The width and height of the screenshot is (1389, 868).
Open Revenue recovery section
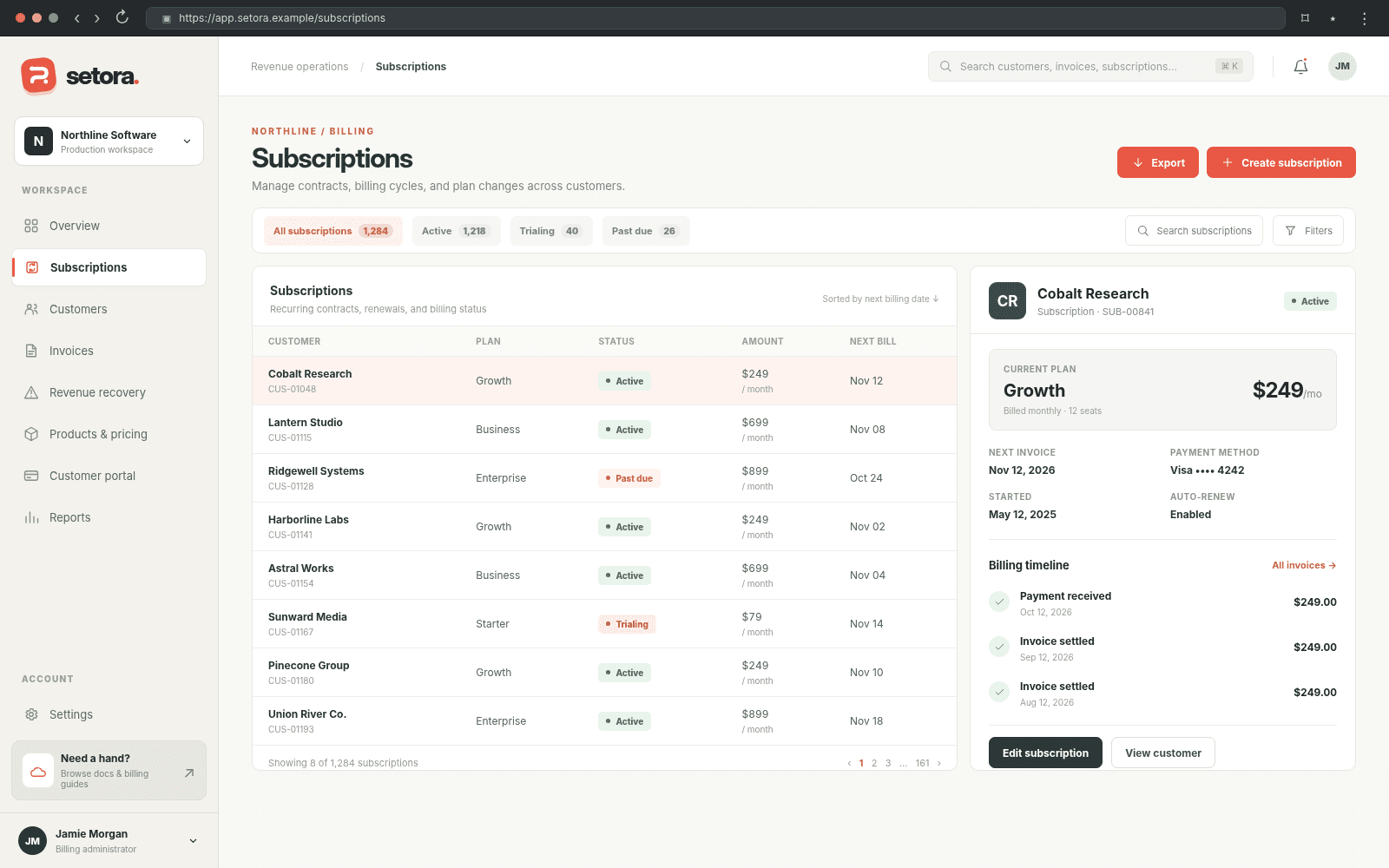point(109,392)
